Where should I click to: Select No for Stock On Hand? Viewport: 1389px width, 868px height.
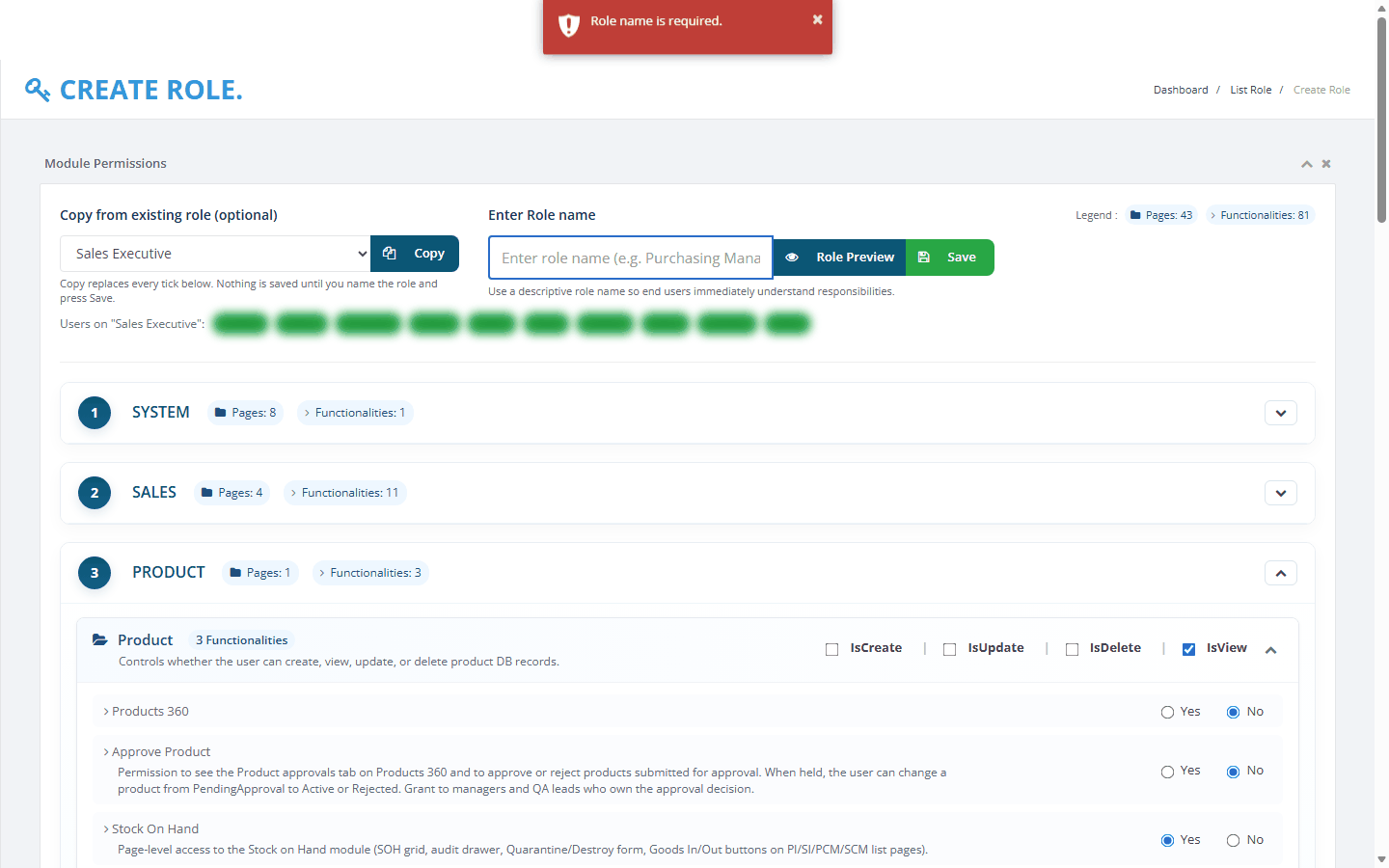[x=1233, y=840]
